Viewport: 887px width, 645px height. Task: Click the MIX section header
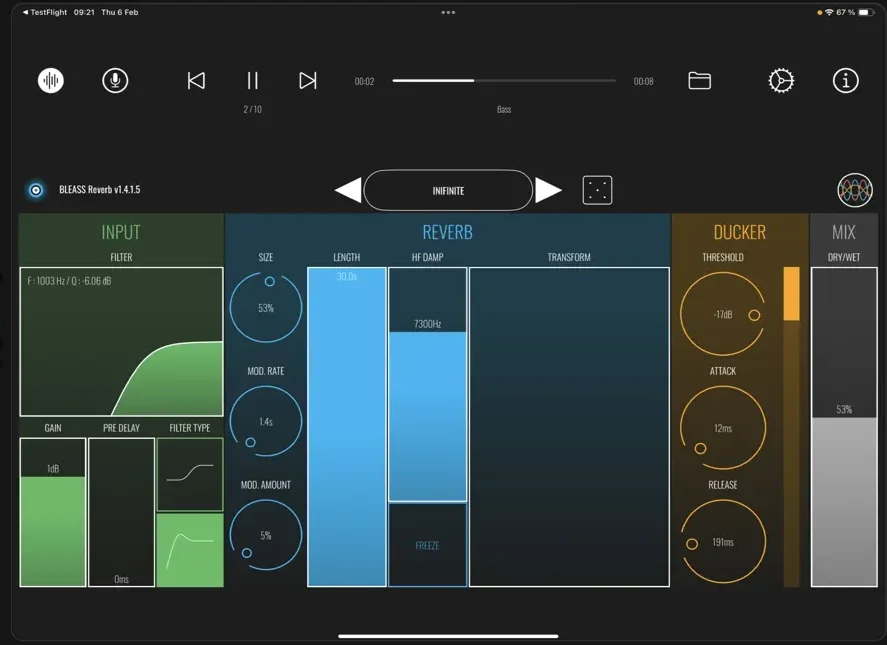(x=843, y=232)
